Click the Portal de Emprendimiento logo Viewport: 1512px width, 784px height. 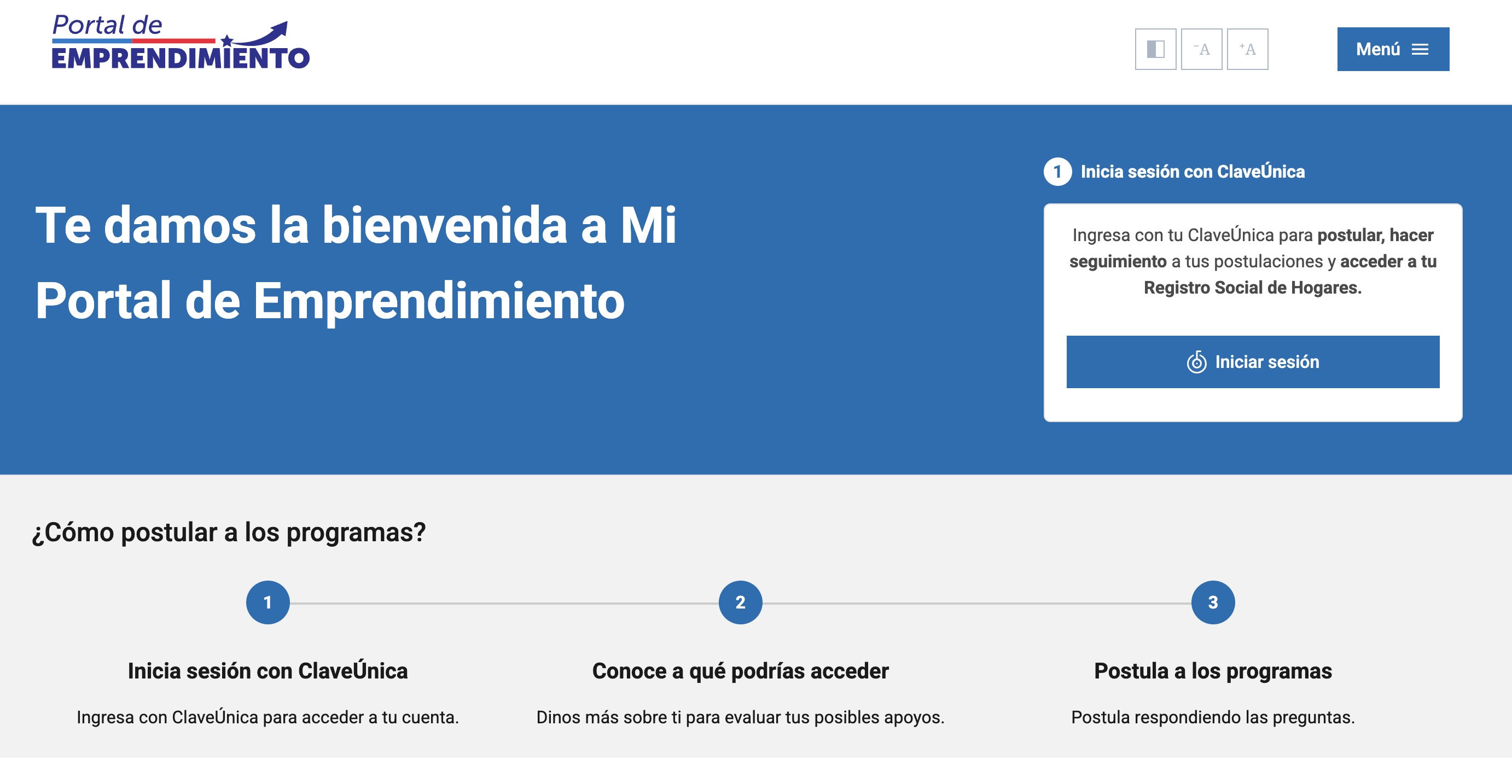coord(181,42)
